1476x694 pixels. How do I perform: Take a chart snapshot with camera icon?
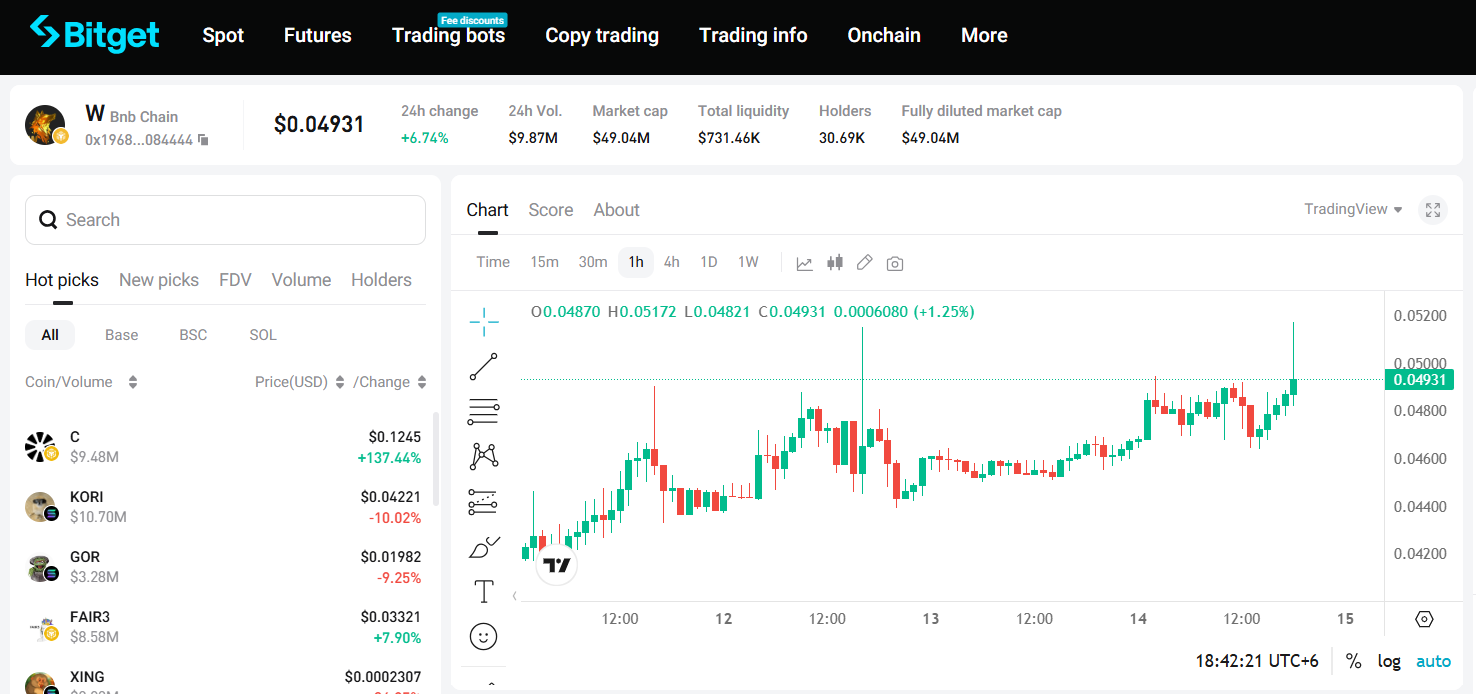895,263
